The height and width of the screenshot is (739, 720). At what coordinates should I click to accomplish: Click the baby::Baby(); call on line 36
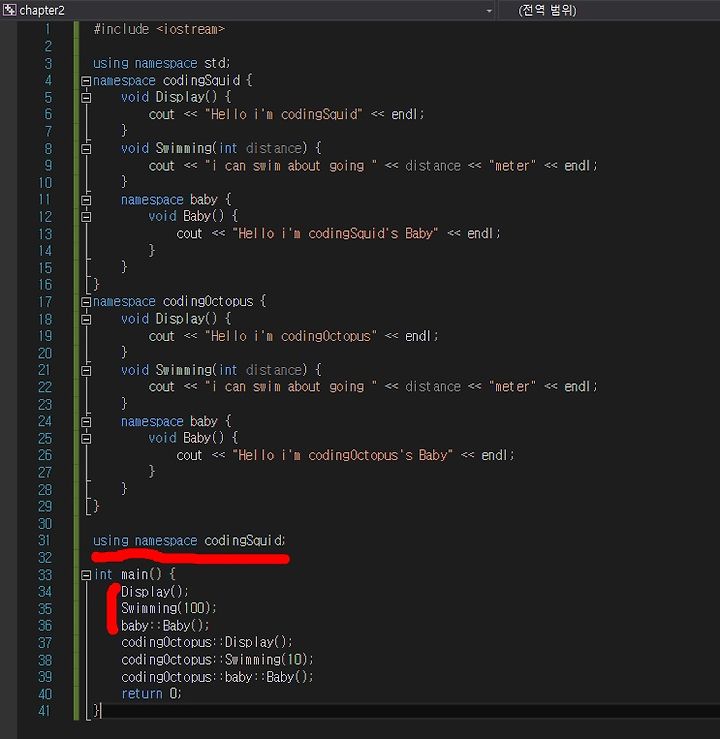point(165,626)
